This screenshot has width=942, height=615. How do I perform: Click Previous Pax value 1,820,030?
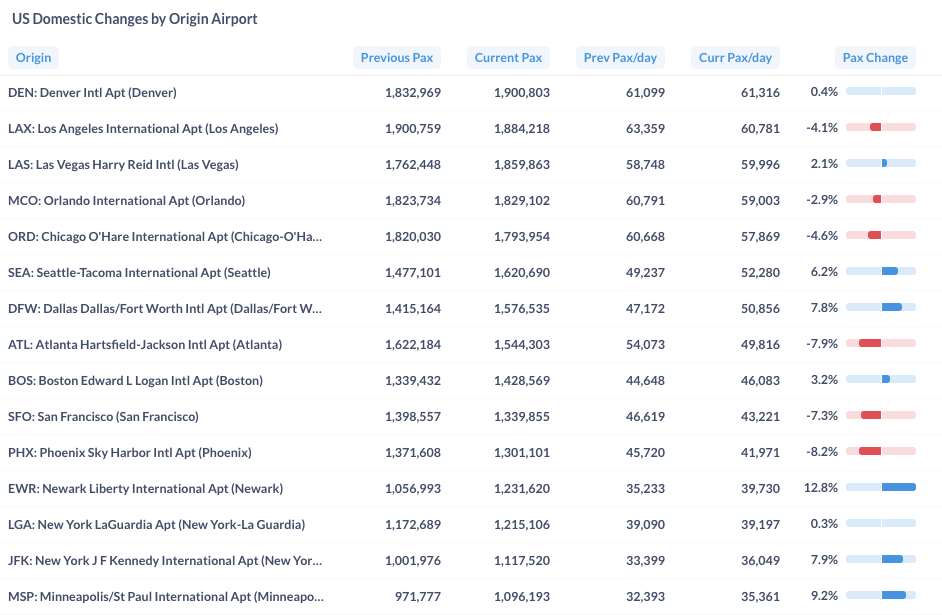(x=413, y=237)
